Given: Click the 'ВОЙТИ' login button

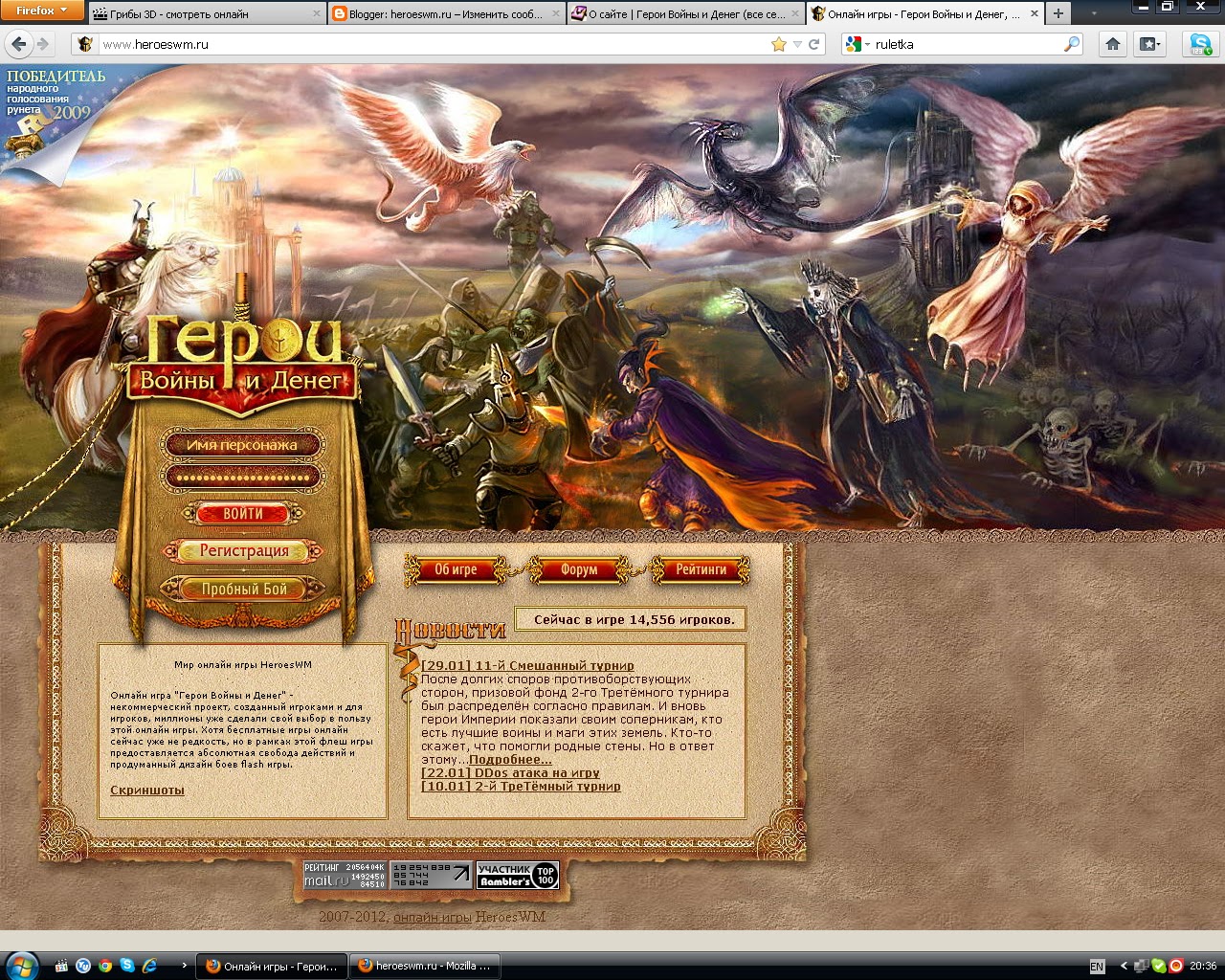Looking at the screenshot, I should point(243,514).
